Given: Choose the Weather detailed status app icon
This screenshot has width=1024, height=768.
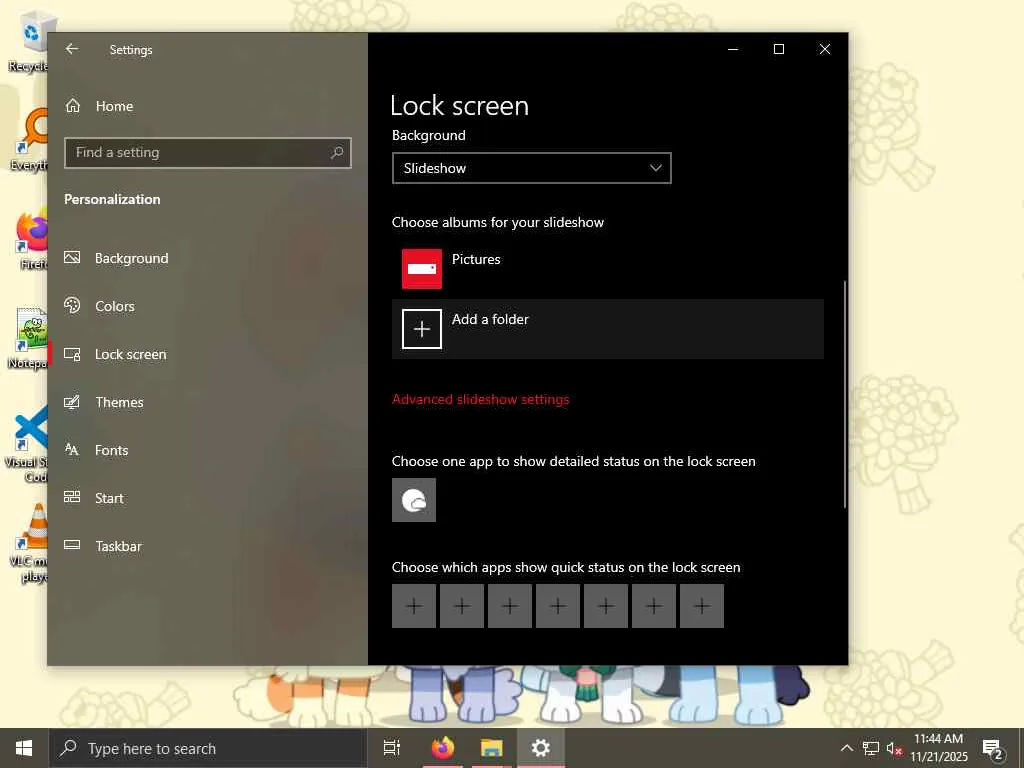Looking at the screenshot, I should coord(414,500).
